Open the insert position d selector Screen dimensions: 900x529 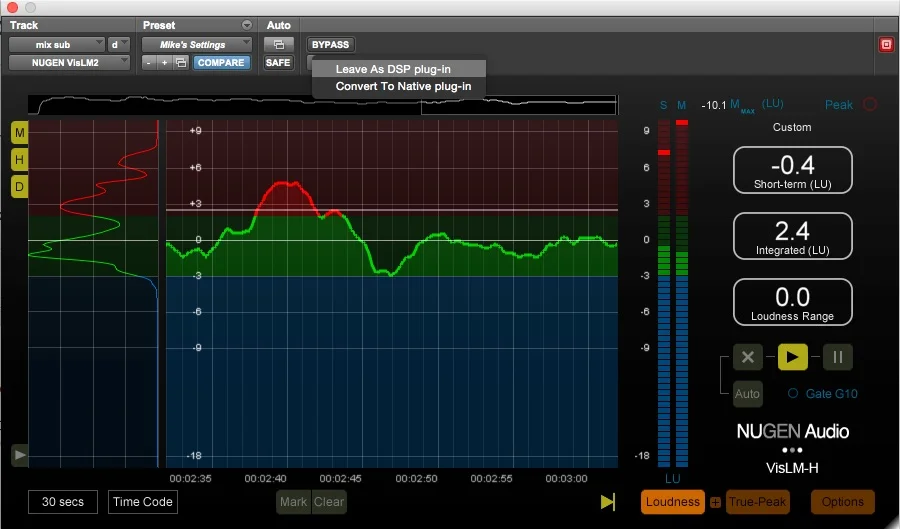coord(119,45)
